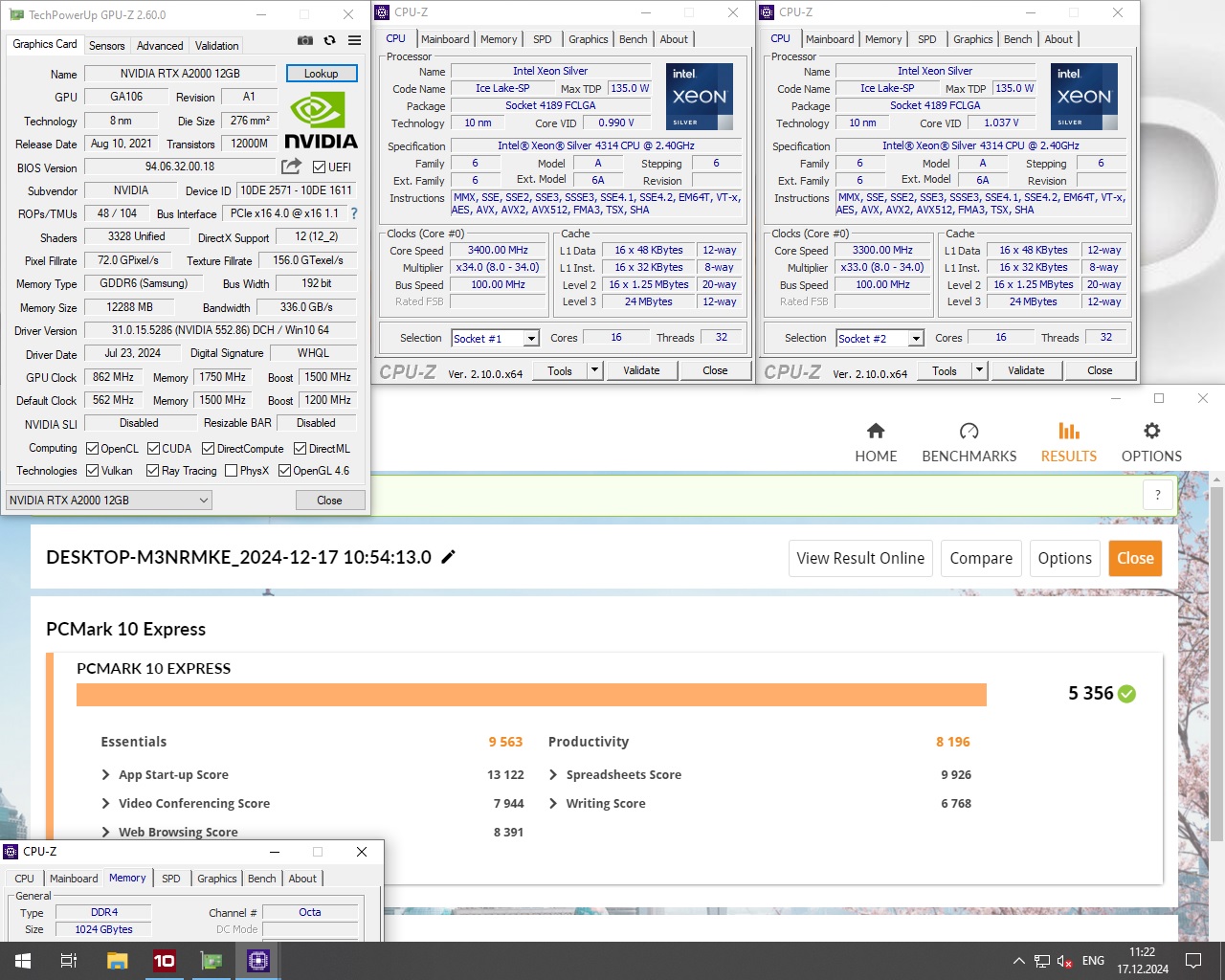The height and width of the screenshot is (980, 1225).
Task: Switch to CPU-Z taskbar icon
Action: (x=258, y=961)
